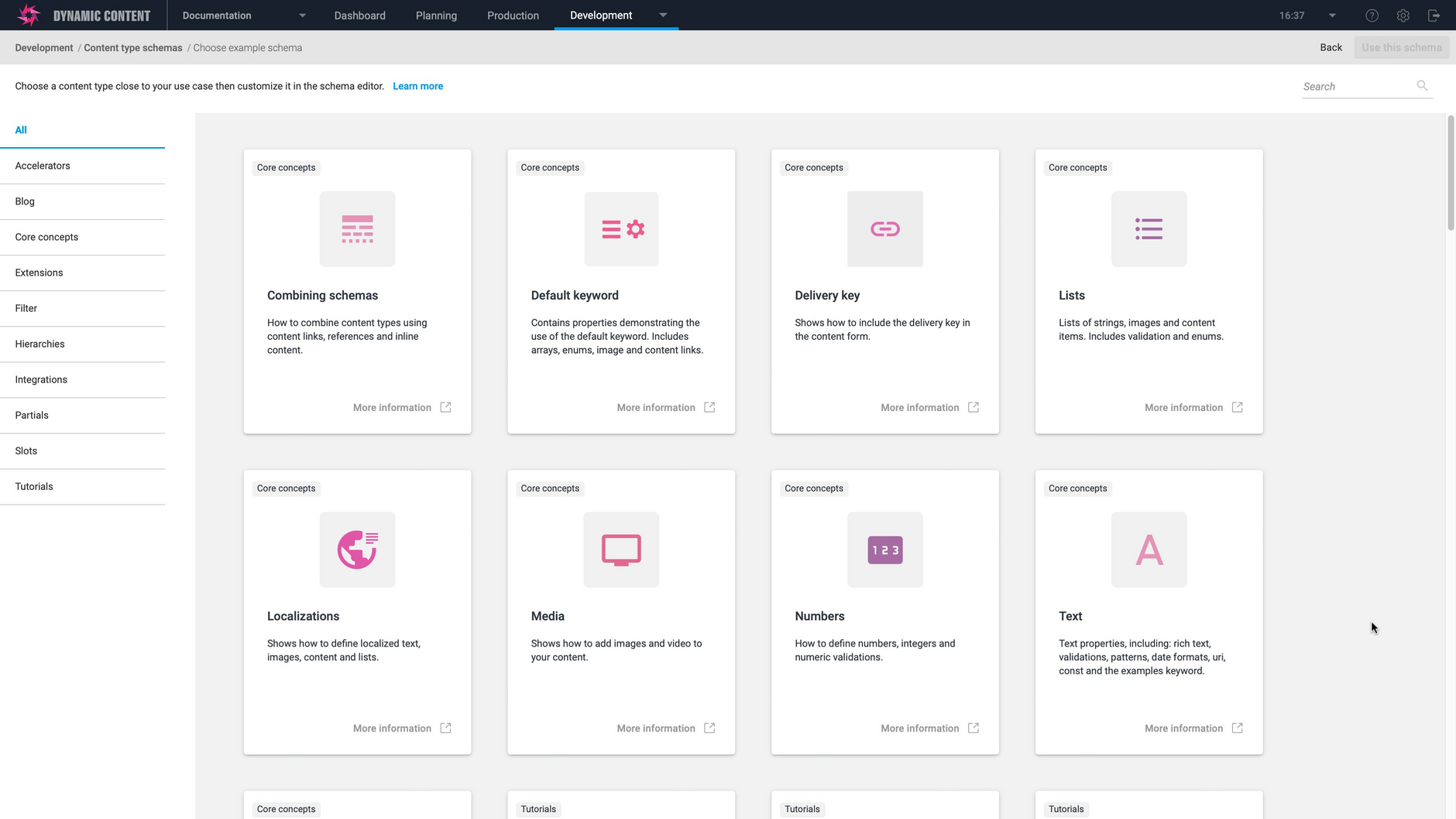1456x819 pixels.
Task: Open More information for Delivery key
Action: click(x=920, y=408)
